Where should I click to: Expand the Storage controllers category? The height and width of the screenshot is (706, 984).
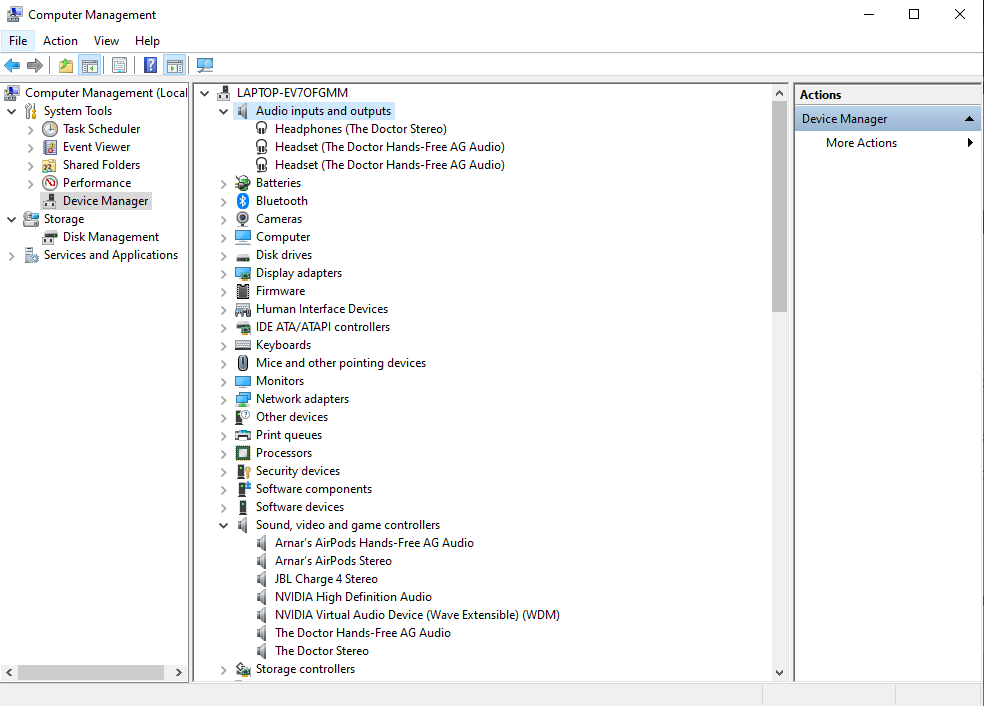(x=223, y=670)
